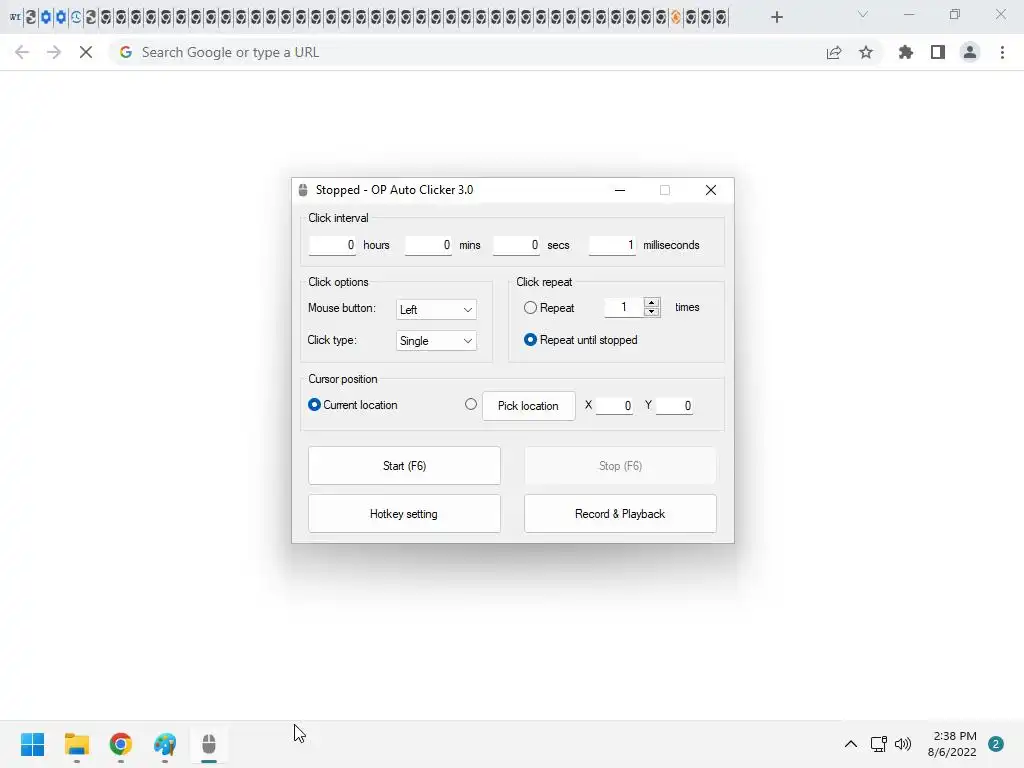Minimize the OP Auto Clicker window
The height and width of the screenshot is (768, 1024).
[620, 190]
